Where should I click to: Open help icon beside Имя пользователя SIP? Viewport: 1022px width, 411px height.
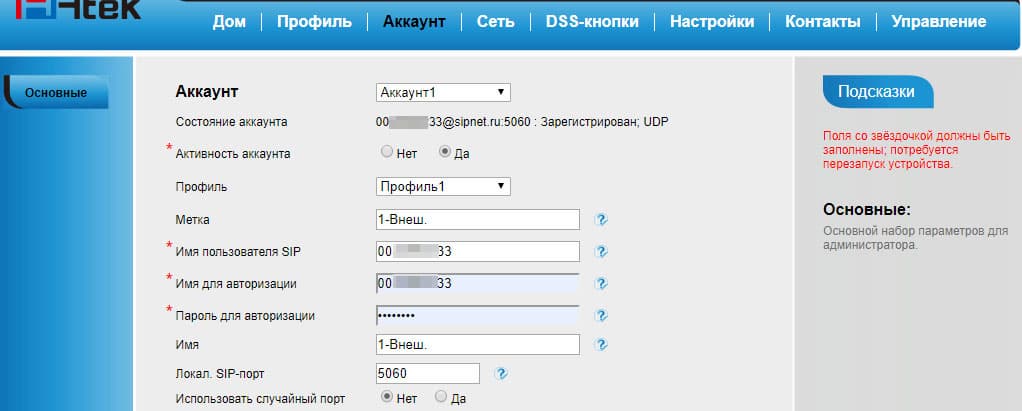(x=601, y=251)
